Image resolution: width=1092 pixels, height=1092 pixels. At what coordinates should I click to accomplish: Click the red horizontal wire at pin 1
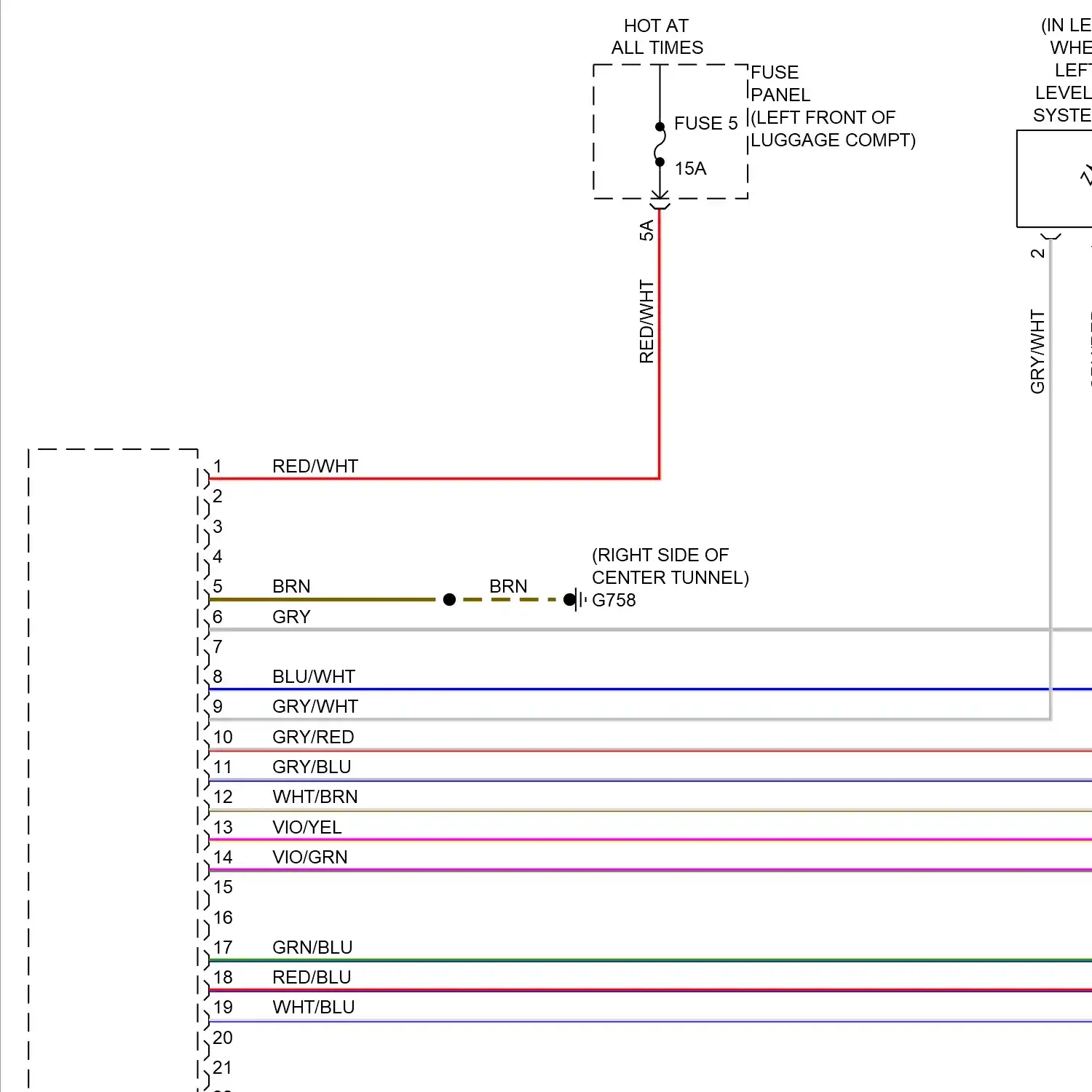(434, 478)
